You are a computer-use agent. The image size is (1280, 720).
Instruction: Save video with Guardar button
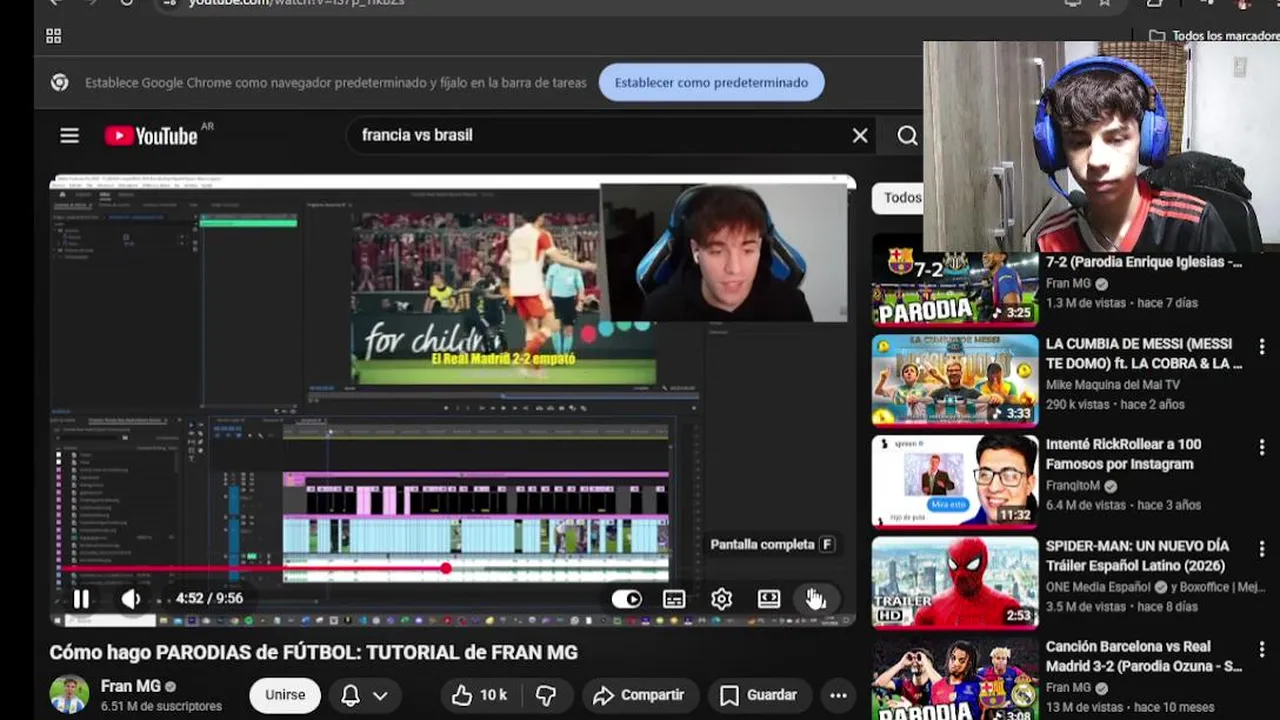click(x=759, y=695)
